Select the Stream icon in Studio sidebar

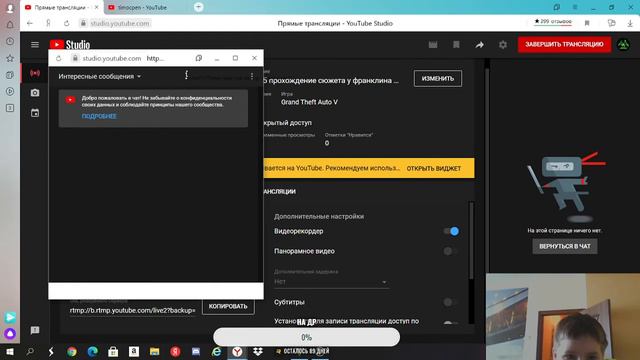(x=35, y=73)
